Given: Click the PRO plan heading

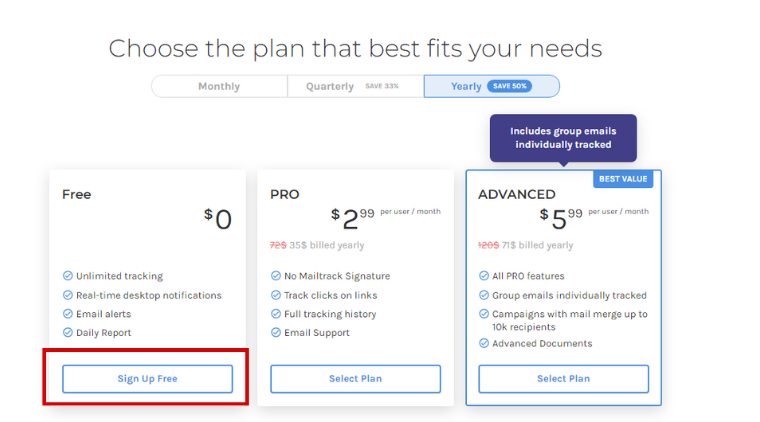Looking at the screenshot, I should pos(285,195).
